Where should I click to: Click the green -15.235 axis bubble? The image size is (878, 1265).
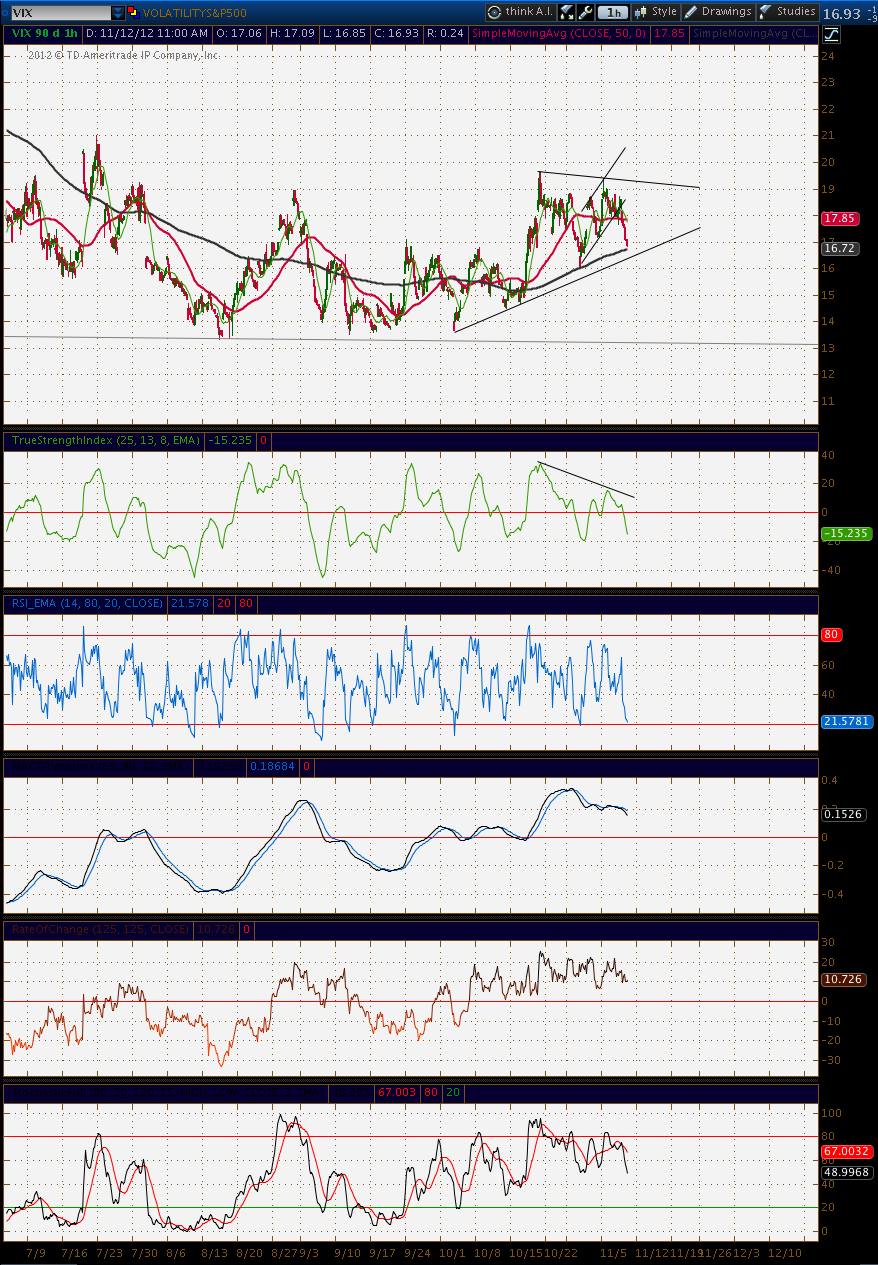[x=846, y=534]
